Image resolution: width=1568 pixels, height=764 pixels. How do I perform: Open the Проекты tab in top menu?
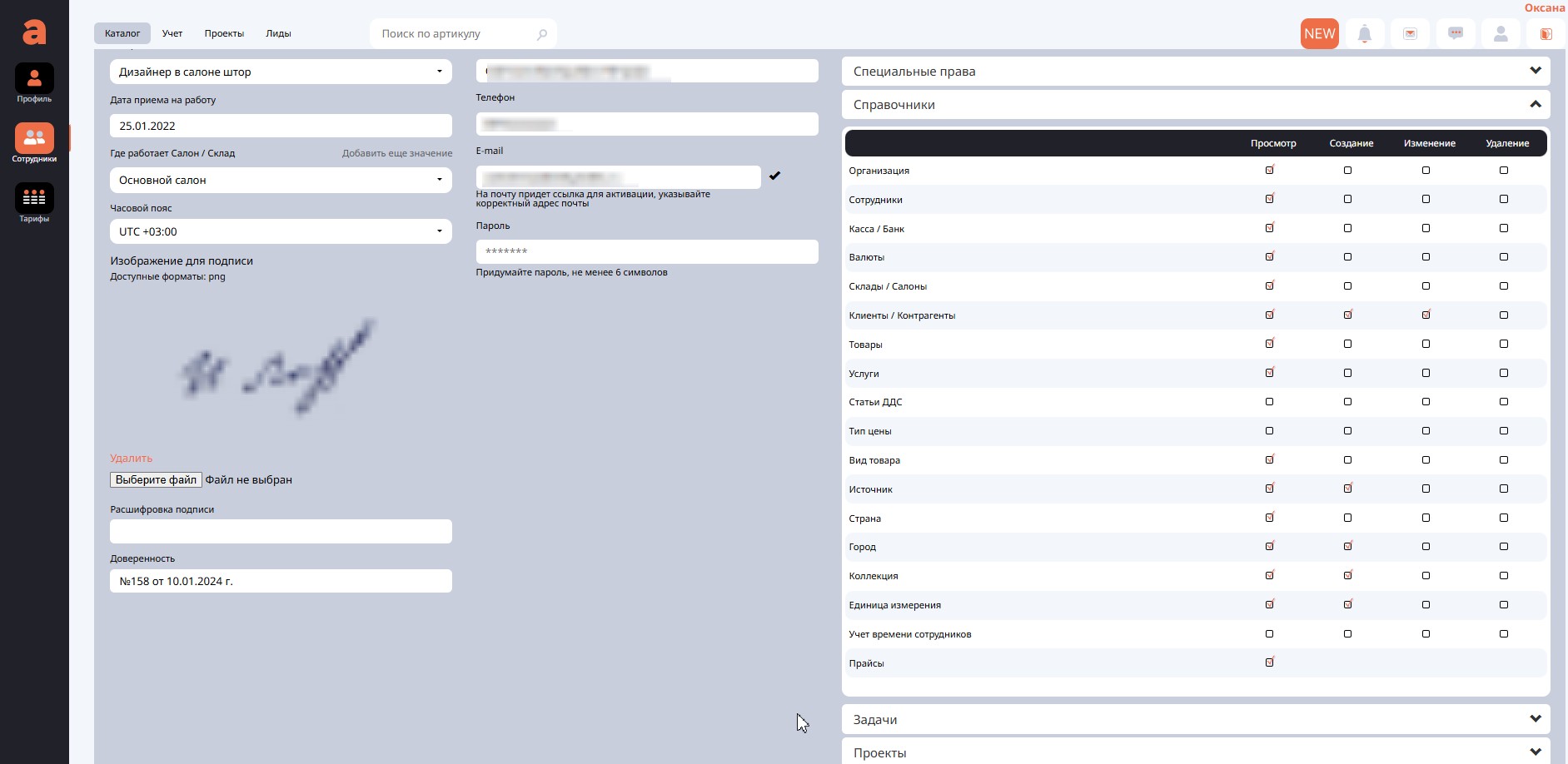click(224, 33)
